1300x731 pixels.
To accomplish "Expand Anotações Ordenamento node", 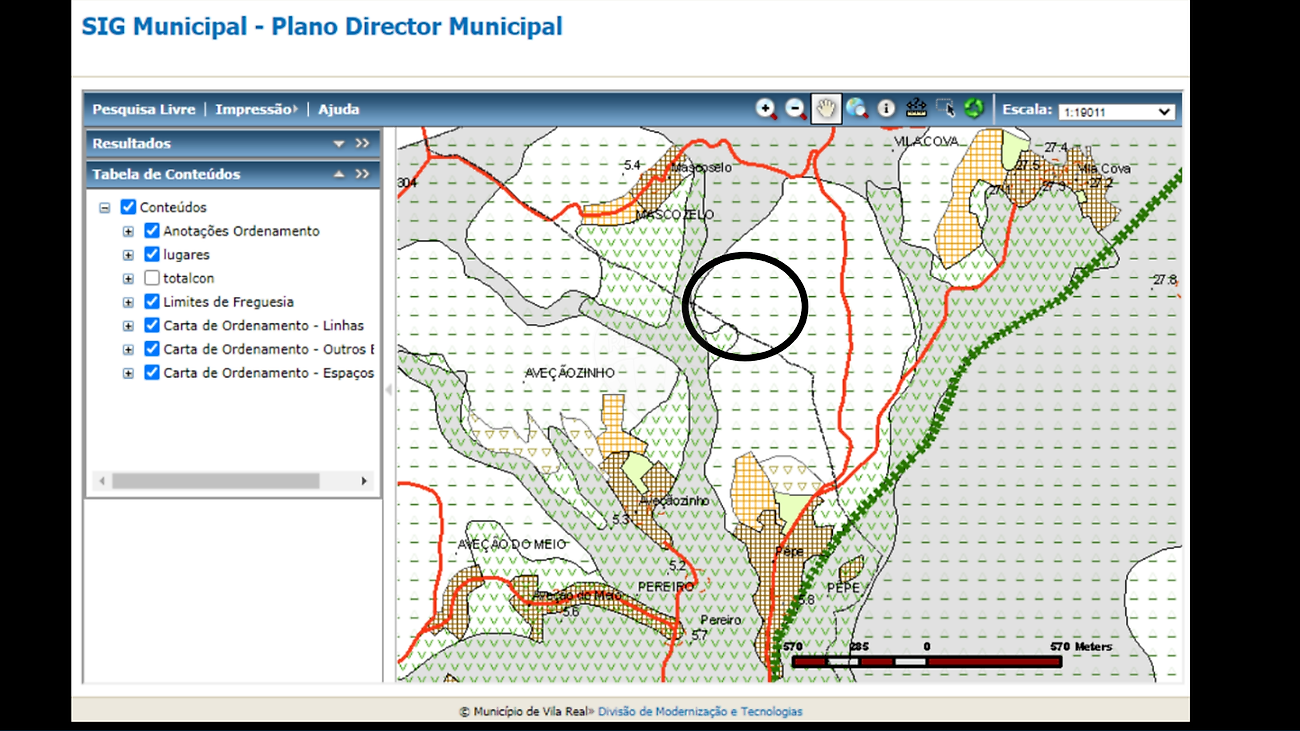I will click(128, 231).
